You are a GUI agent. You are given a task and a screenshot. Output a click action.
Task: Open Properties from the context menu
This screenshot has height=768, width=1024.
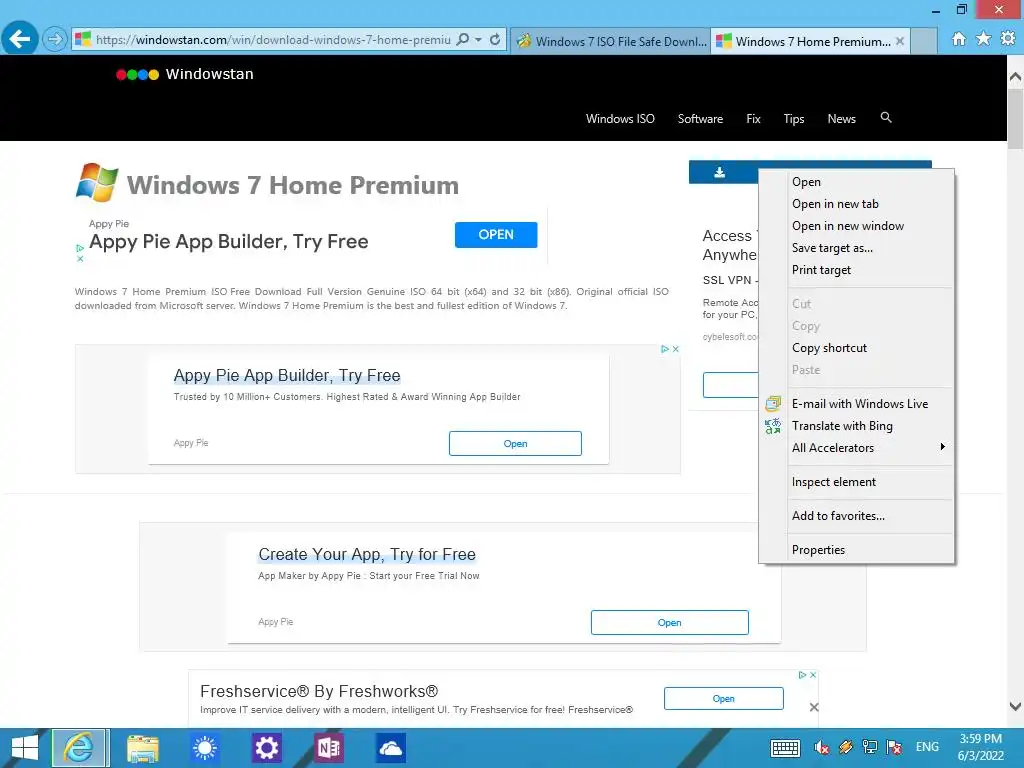[856, 550]
